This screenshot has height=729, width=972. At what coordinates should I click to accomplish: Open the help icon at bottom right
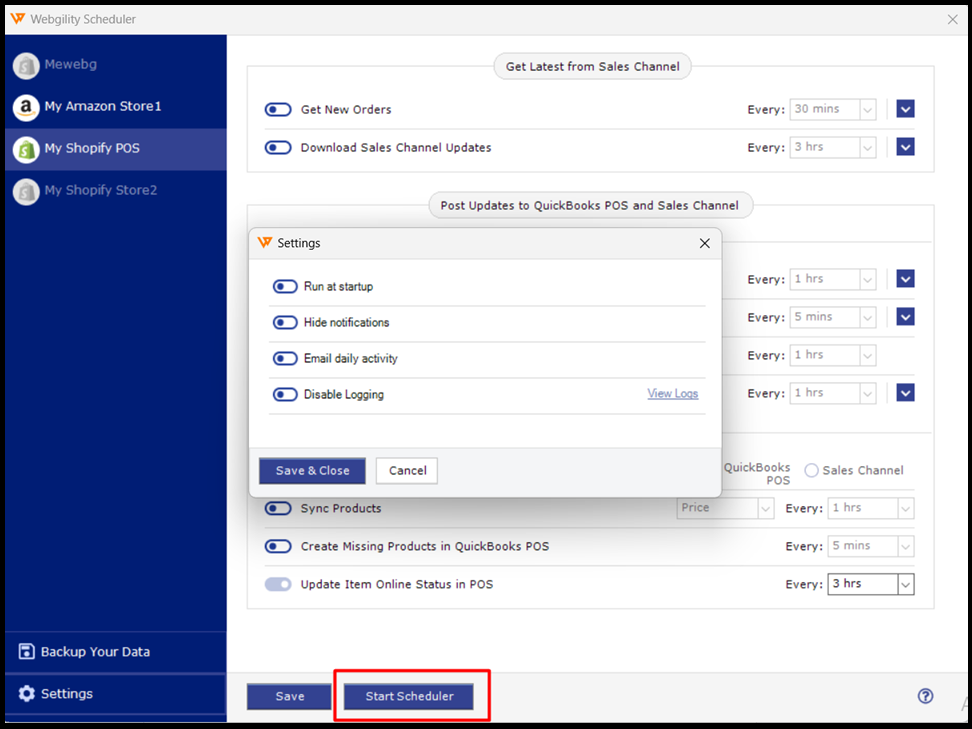point(926,696)
